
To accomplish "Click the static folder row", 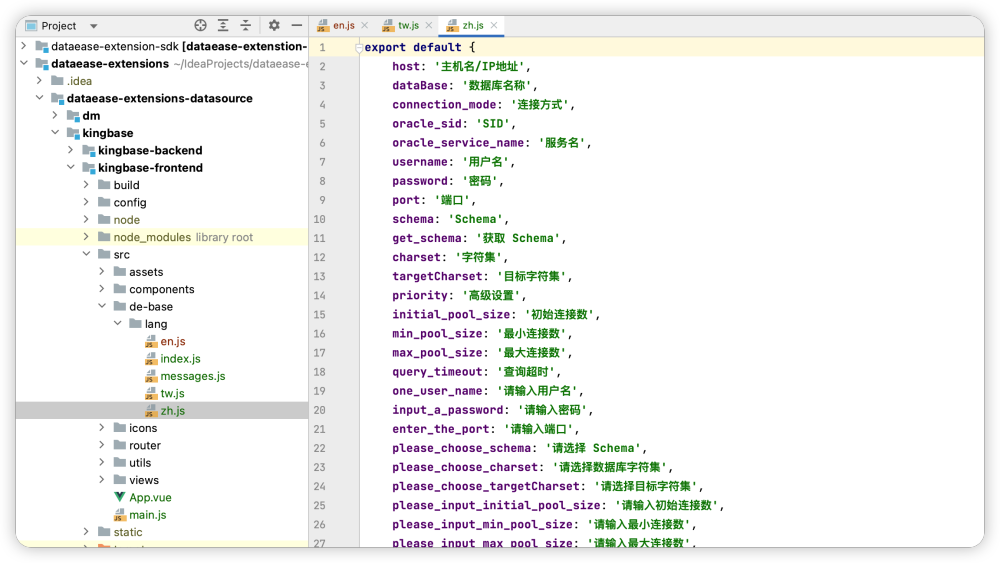I will 162,532.
